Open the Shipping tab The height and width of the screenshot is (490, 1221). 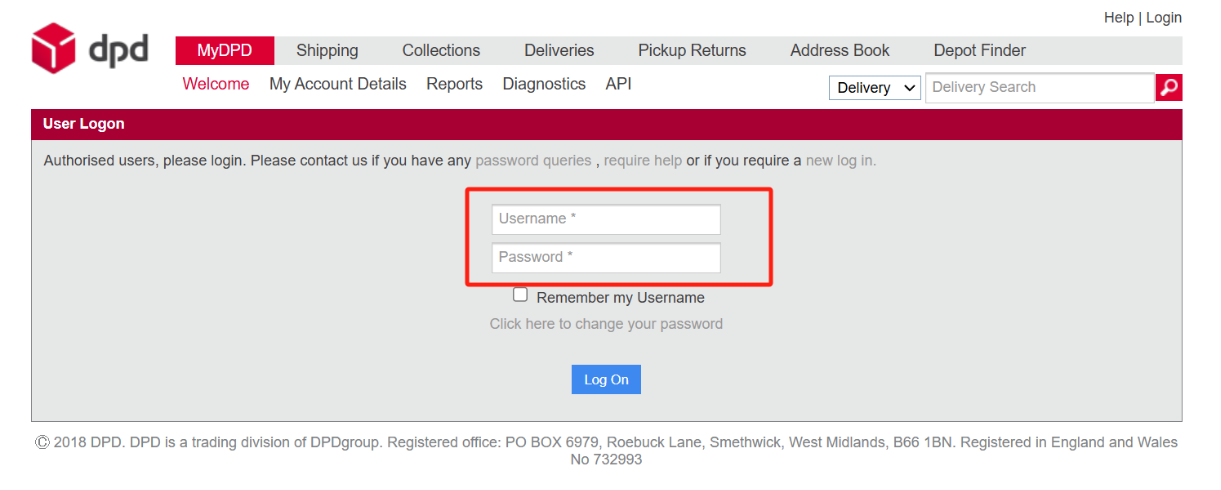click(x=327, y=51)
